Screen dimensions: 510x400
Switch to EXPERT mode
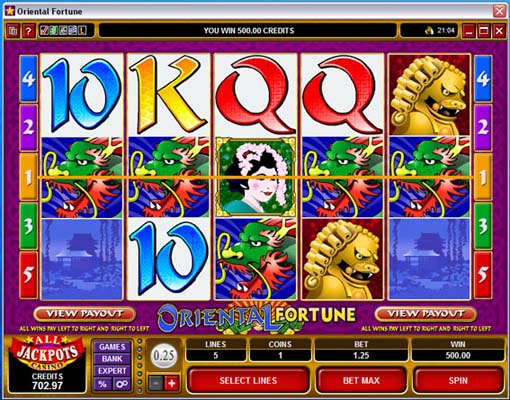tap(112, 371)
